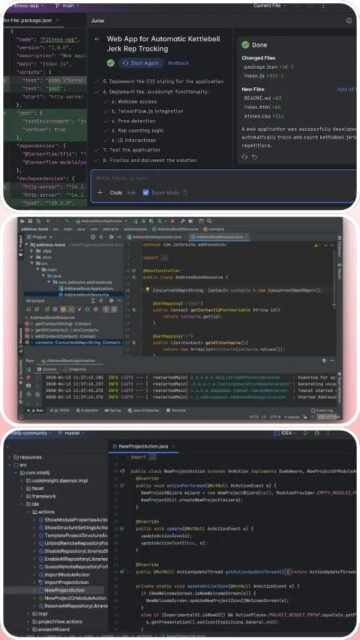Switch to AddressBookResource.java editor tab
This screenshot has width=360, height=640.
[x=220, y=237]
